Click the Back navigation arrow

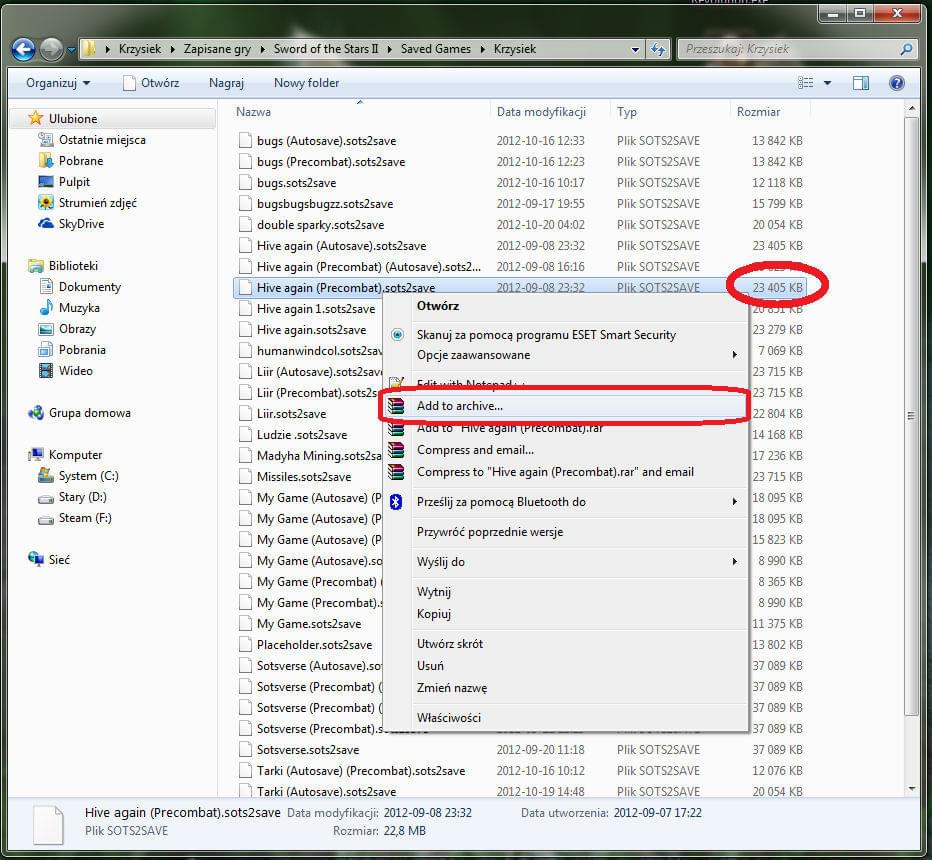pos(24,49)
